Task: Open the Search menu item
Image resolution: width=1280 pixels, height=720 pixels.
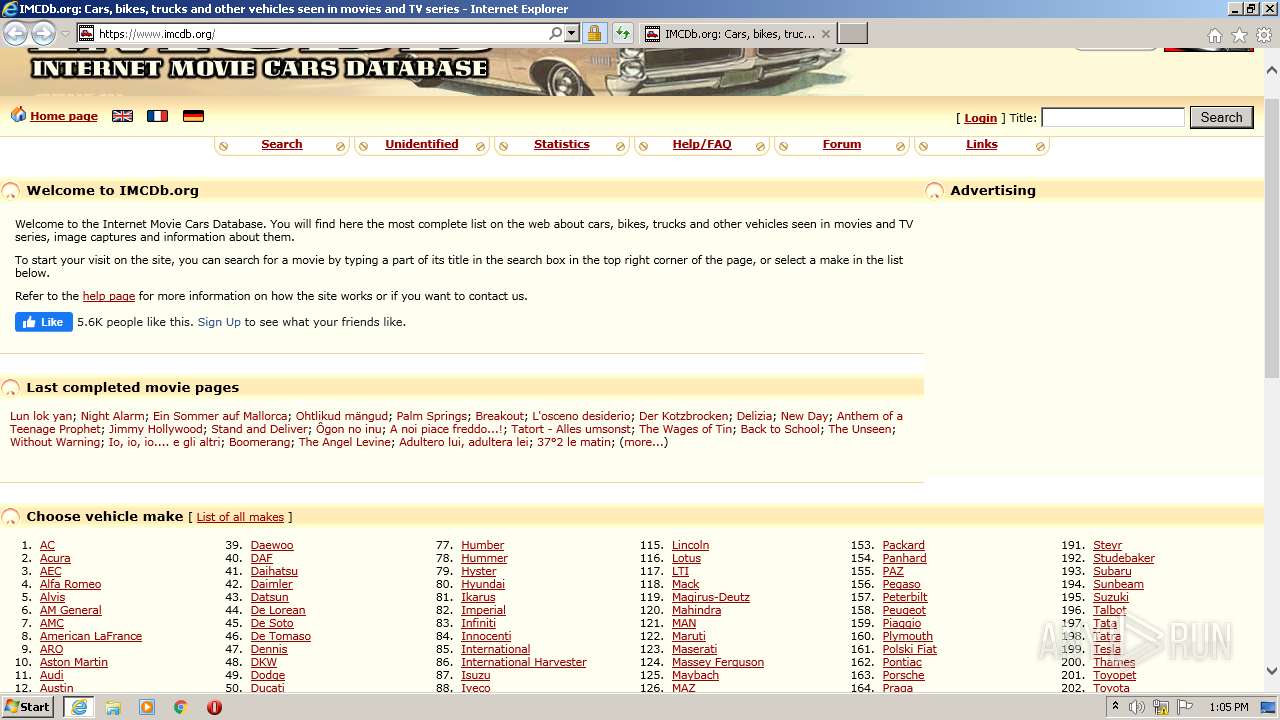Action: click(282, 144)
